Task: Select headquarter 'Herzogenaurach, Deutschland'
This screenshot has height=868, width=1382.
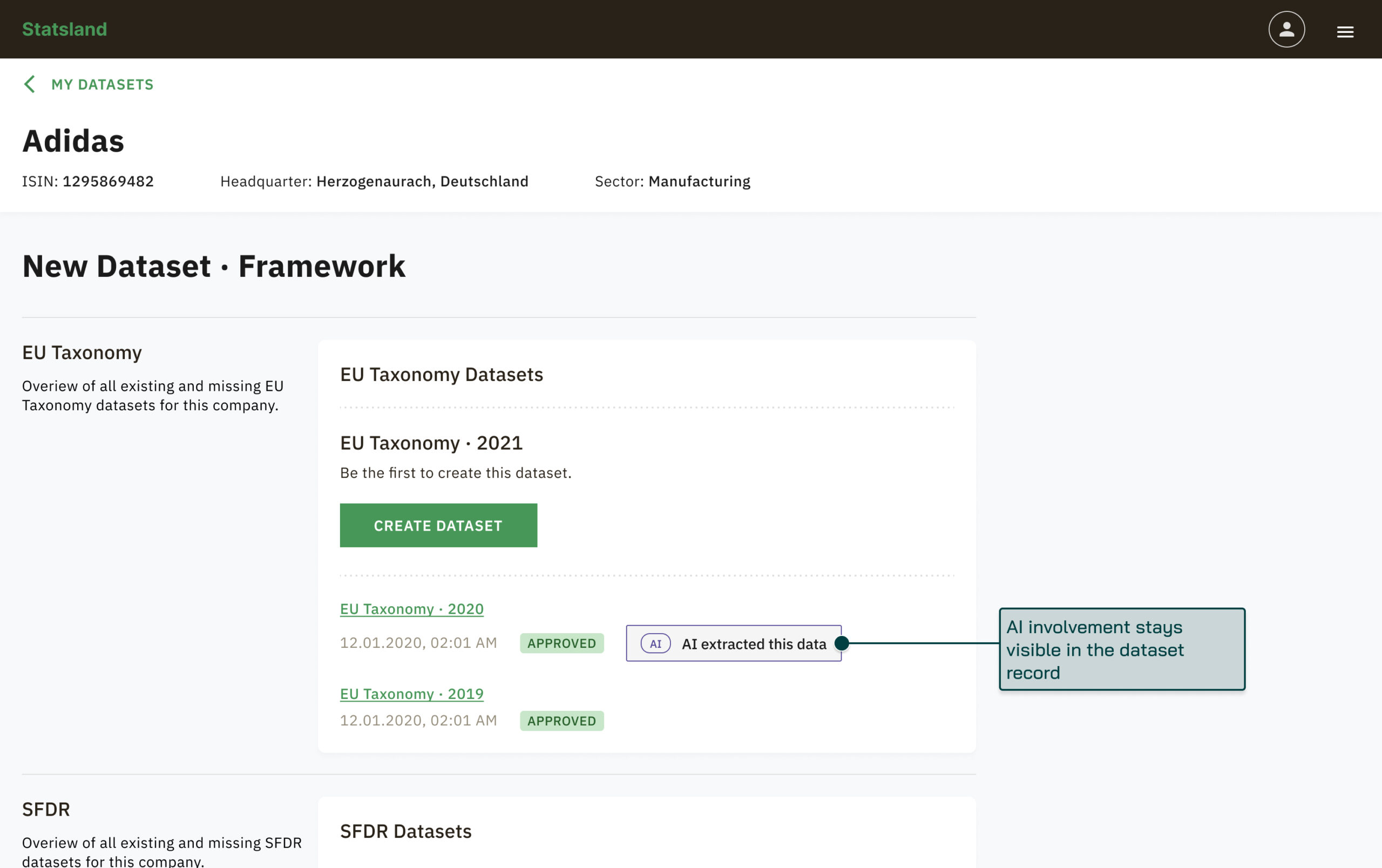Action: (x=422, y=181)
